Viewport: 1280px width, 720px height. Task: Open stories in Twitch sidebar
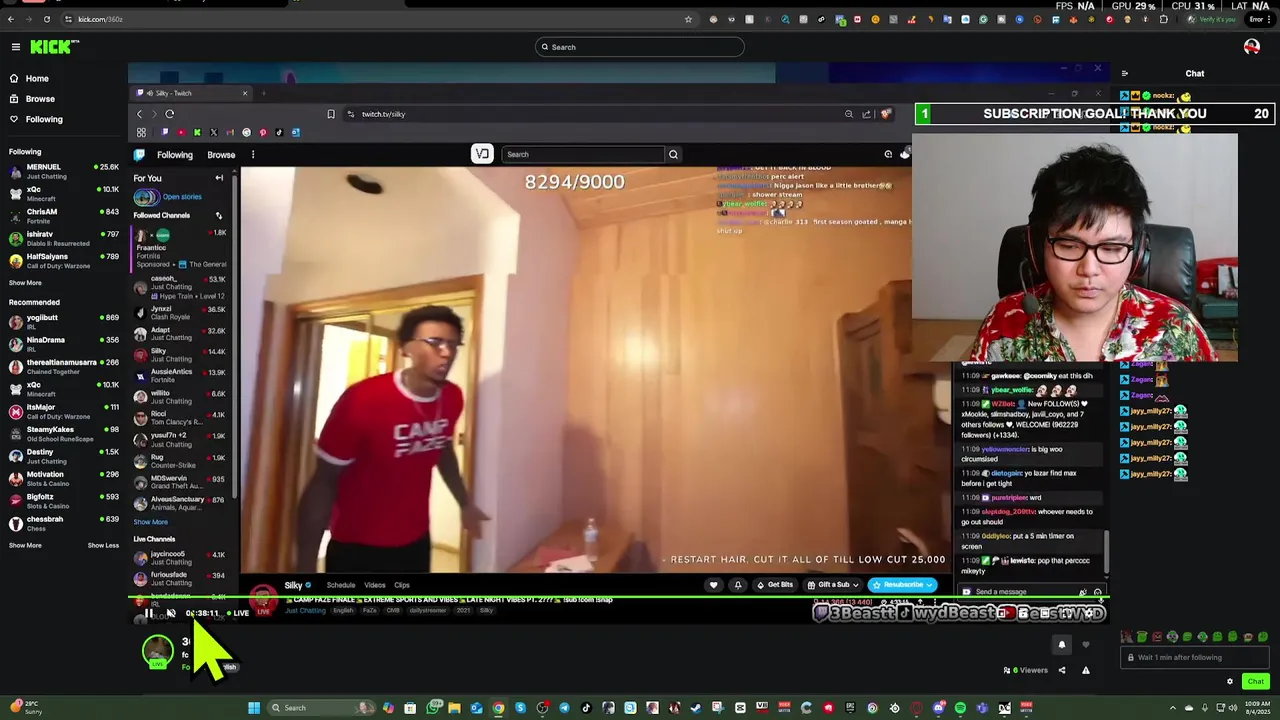click(x=170, y=197)
